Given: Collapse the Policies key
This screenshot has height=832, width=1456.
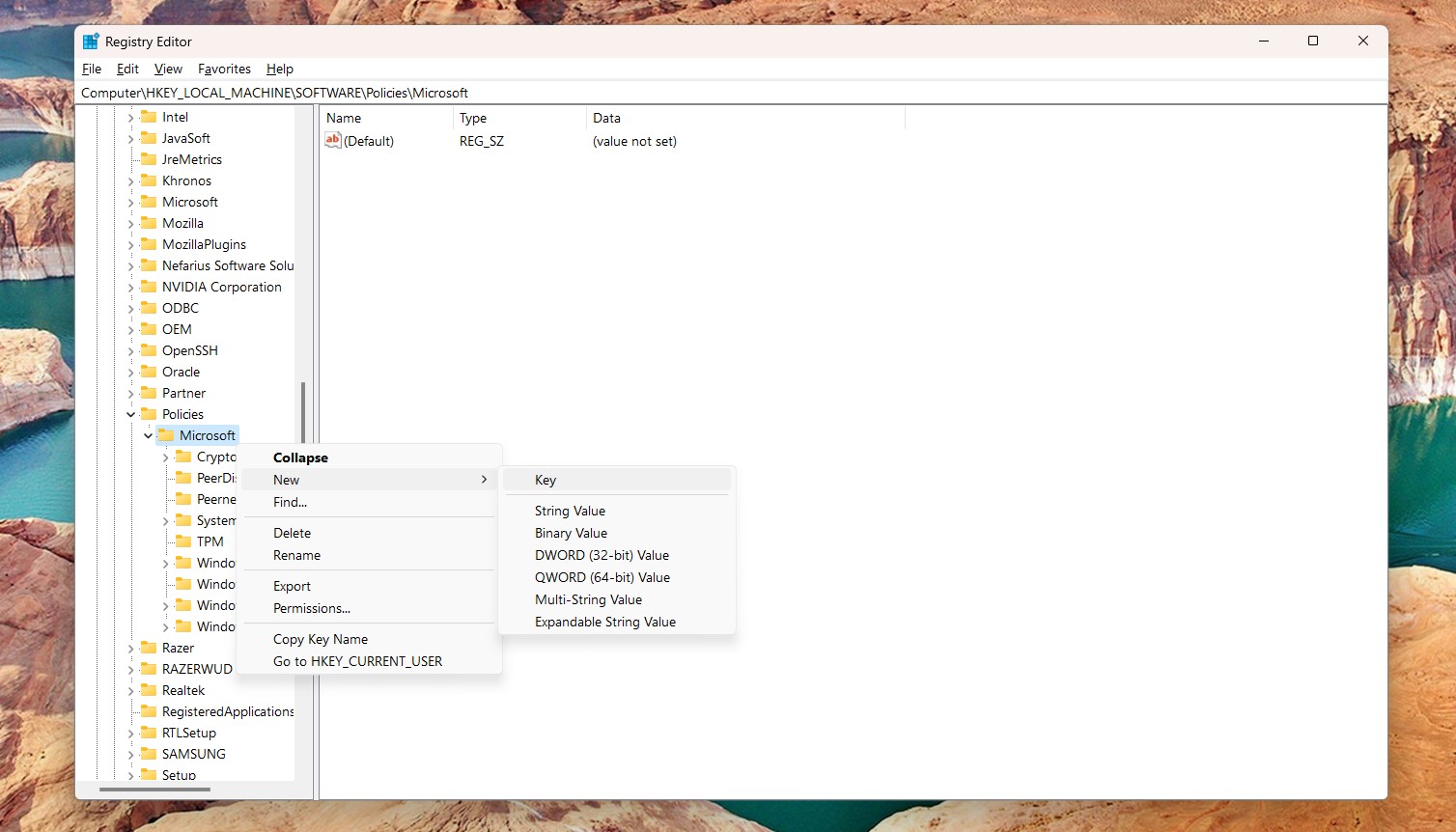Looking at the screenshot, I should click(x=131, y=414).
